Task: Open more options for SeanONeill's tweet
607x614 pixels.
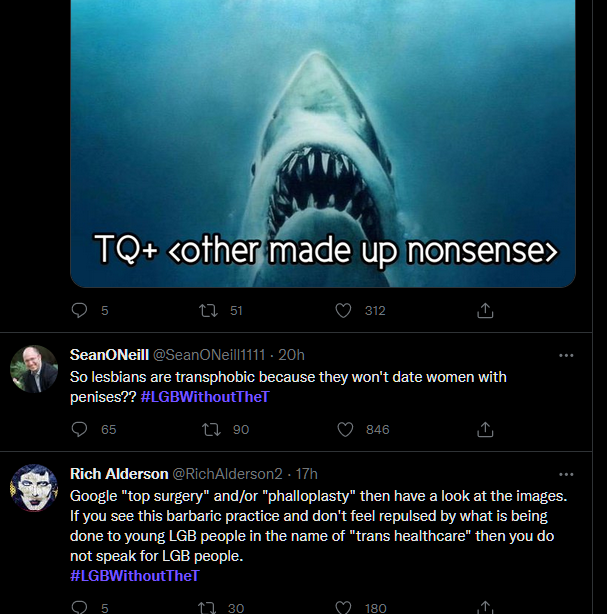Action: pyautogui.click(x=566, y=355)
